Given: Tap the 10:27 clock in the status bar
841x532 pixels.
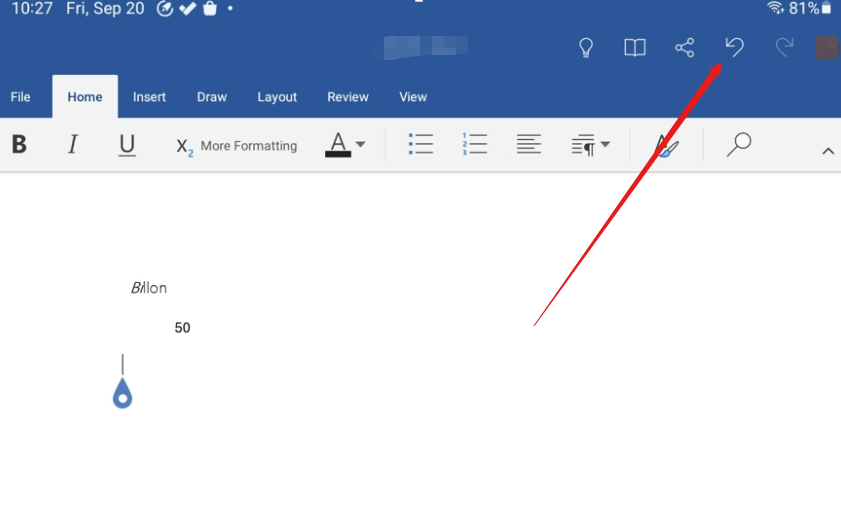Looking at the screenshot, I should pos(32,9).
